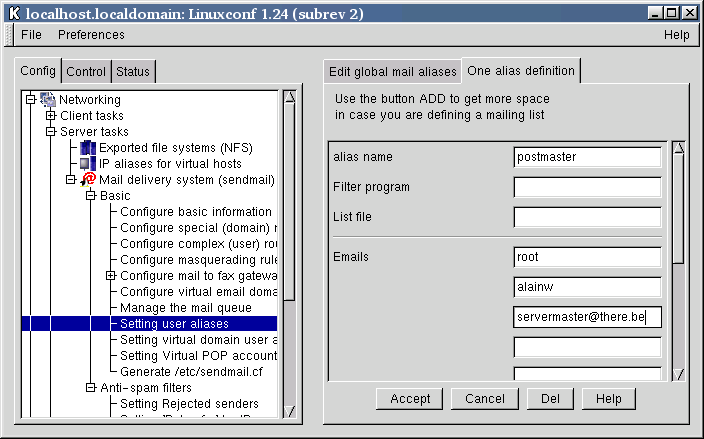
Task: Click form scrollbar down arrow
Action: tap(678, 374)
